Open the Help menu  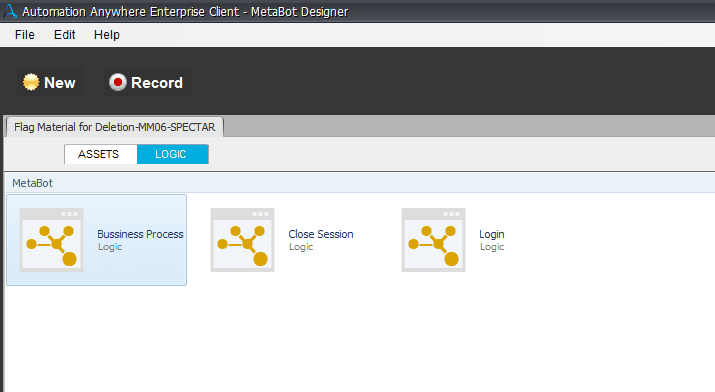[107, 35]
